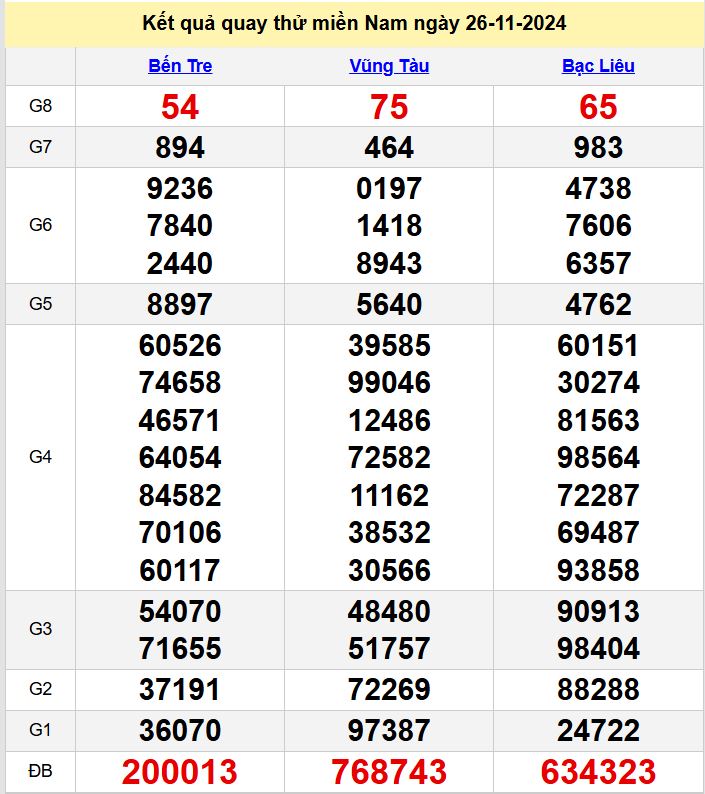Select G5 number 4762

pos(598,304)
